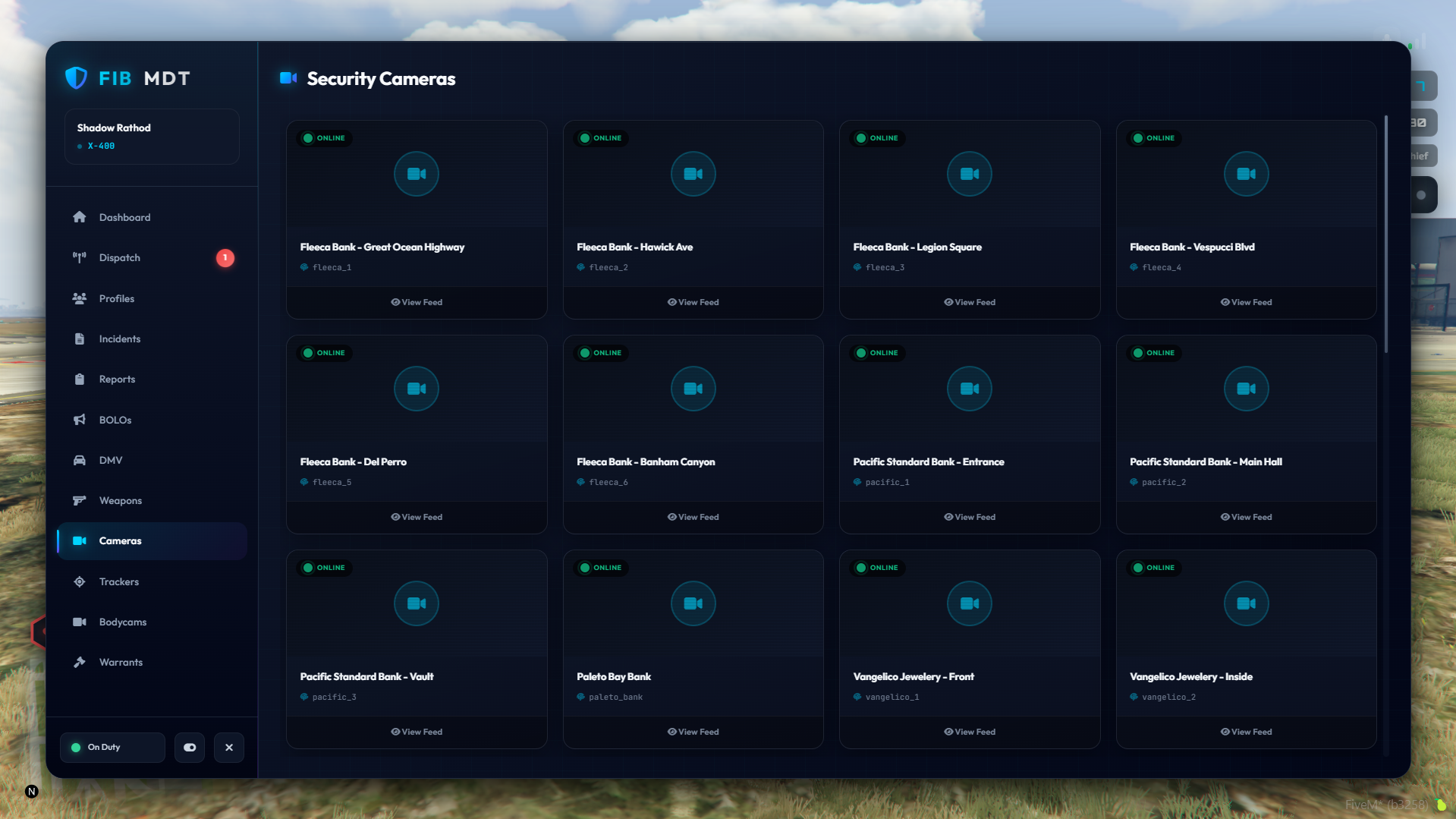The height and width of the screenshot is (819, 1456).
Task: Click the camera icon on Fleeca Bank Hawick Ave card
Action: (x=693, y=174)
